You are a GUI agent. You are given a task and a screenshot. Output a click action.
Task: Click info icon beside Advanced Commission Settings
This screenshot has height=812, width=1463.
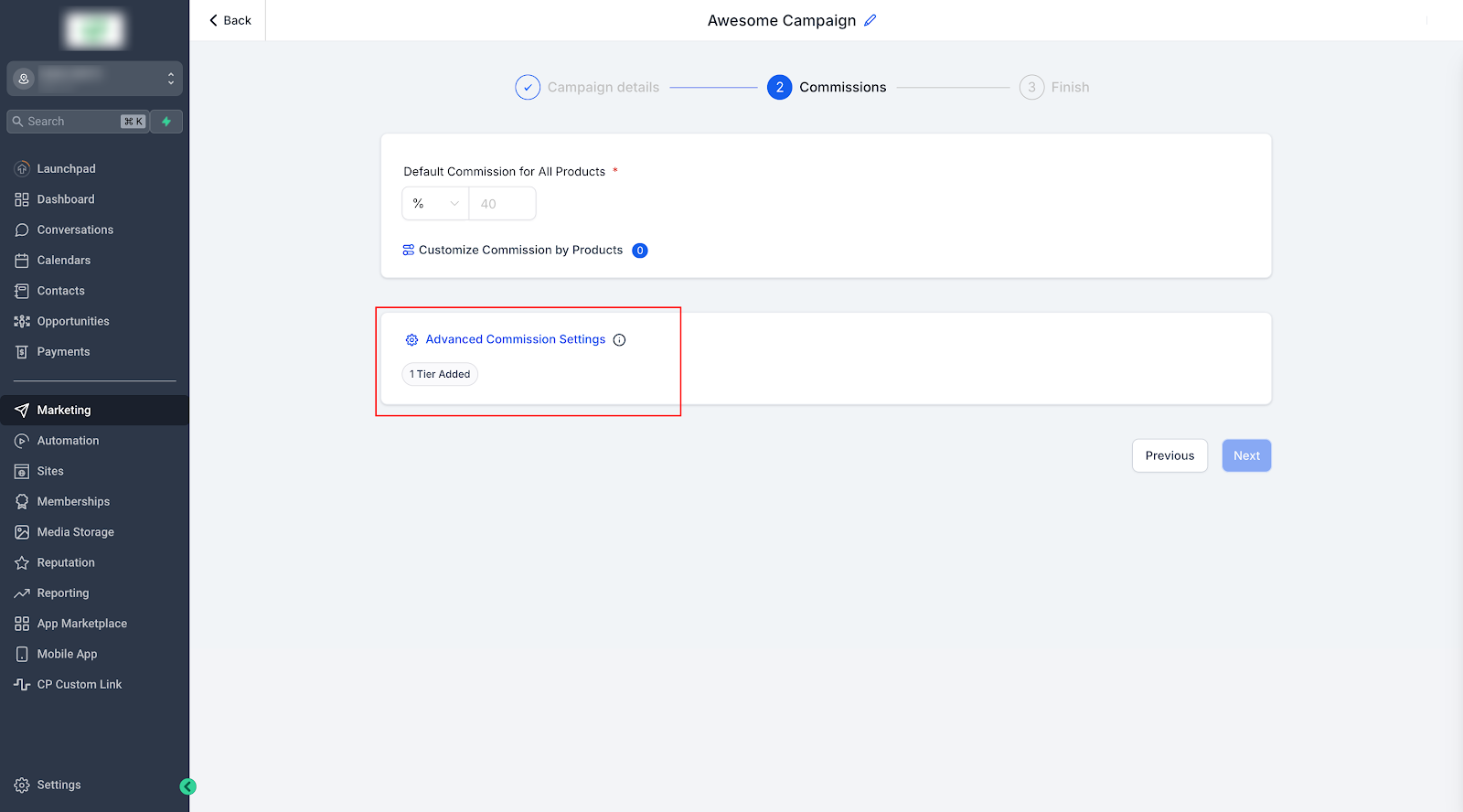pos(619,340)
